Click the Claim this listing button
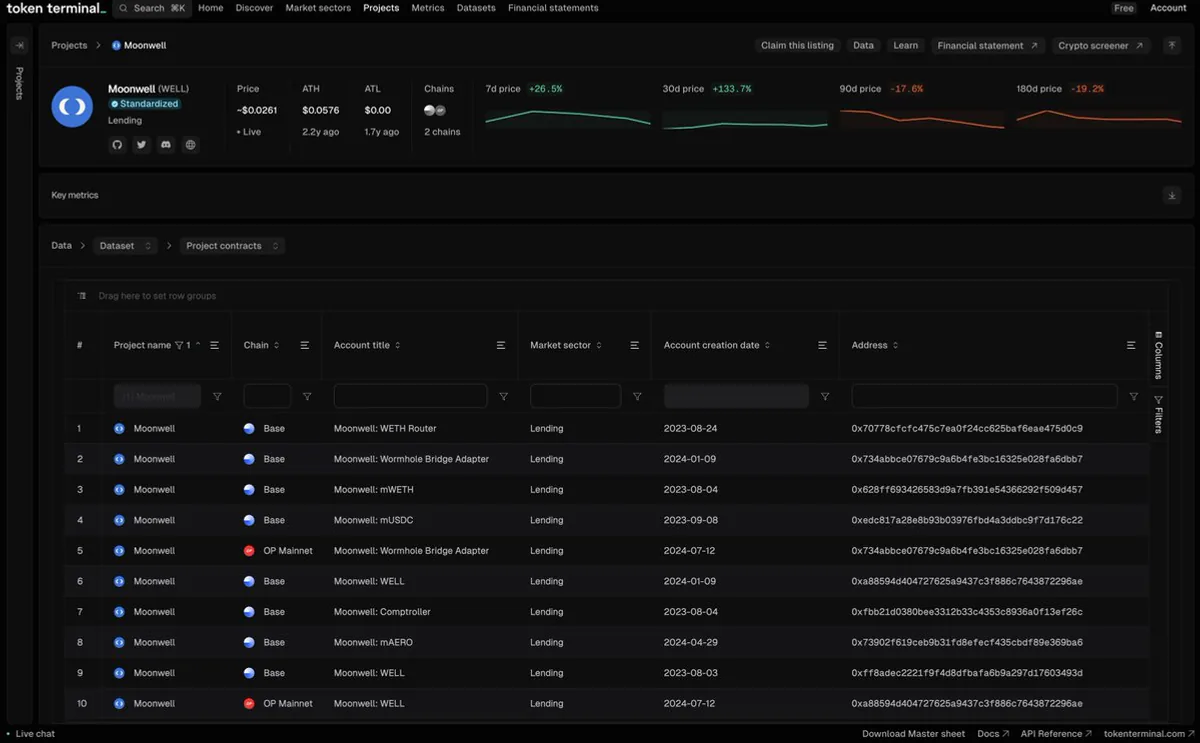This screenshot has width=1200, height=743. point(797,45)
